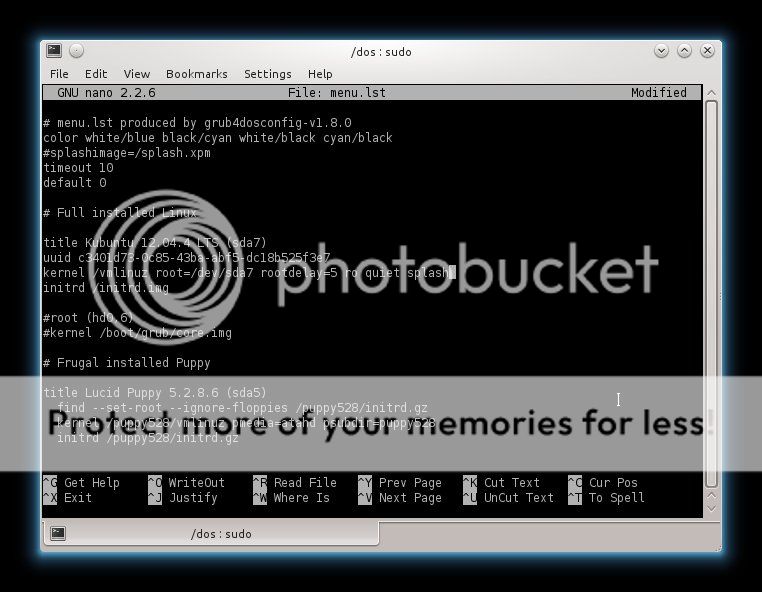Click the '^R Read File' shortcut
This screenshot has width=762, height=592.
(295, 483)
